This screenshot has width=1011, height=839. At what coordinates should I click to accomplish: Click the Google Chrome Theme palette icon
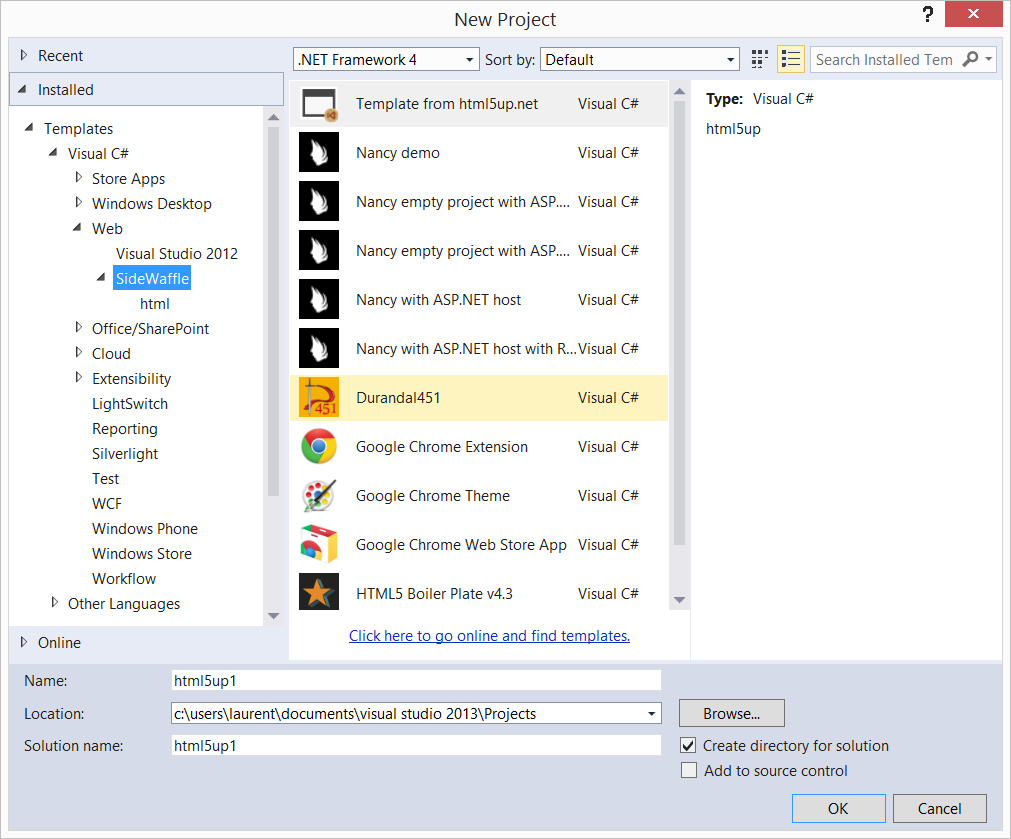pos(319,495)
